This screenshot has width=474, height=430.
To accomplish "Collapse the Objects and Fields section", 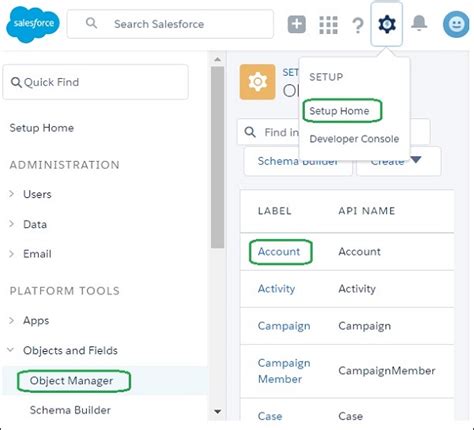I will (11, 350).
